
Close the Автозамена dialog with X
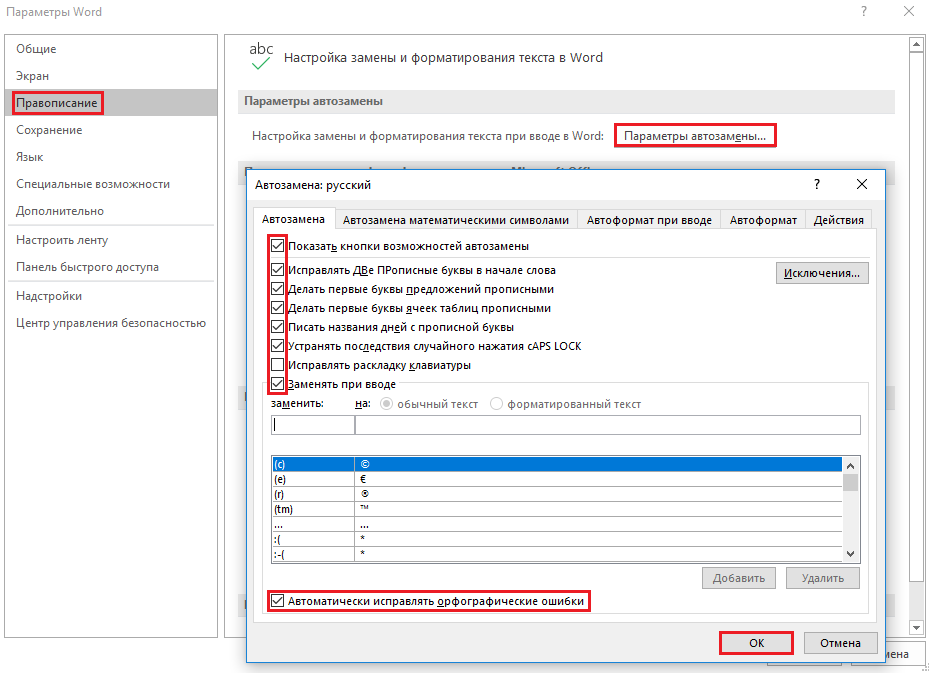tap(861, 185)
